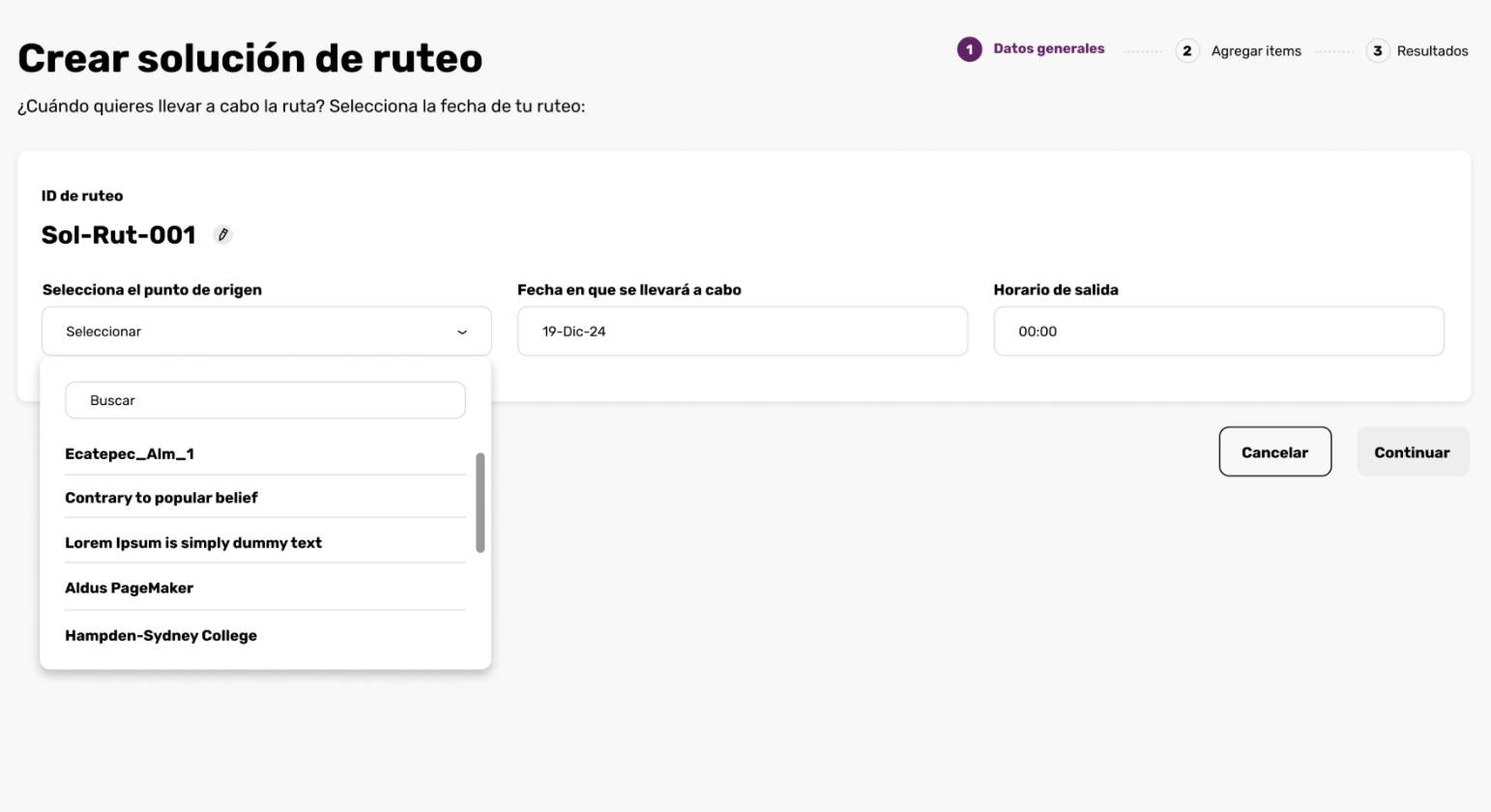1491x812 pixels.
Task: Open the origin point Seleccionar dropdown
Action: [267, 332]
